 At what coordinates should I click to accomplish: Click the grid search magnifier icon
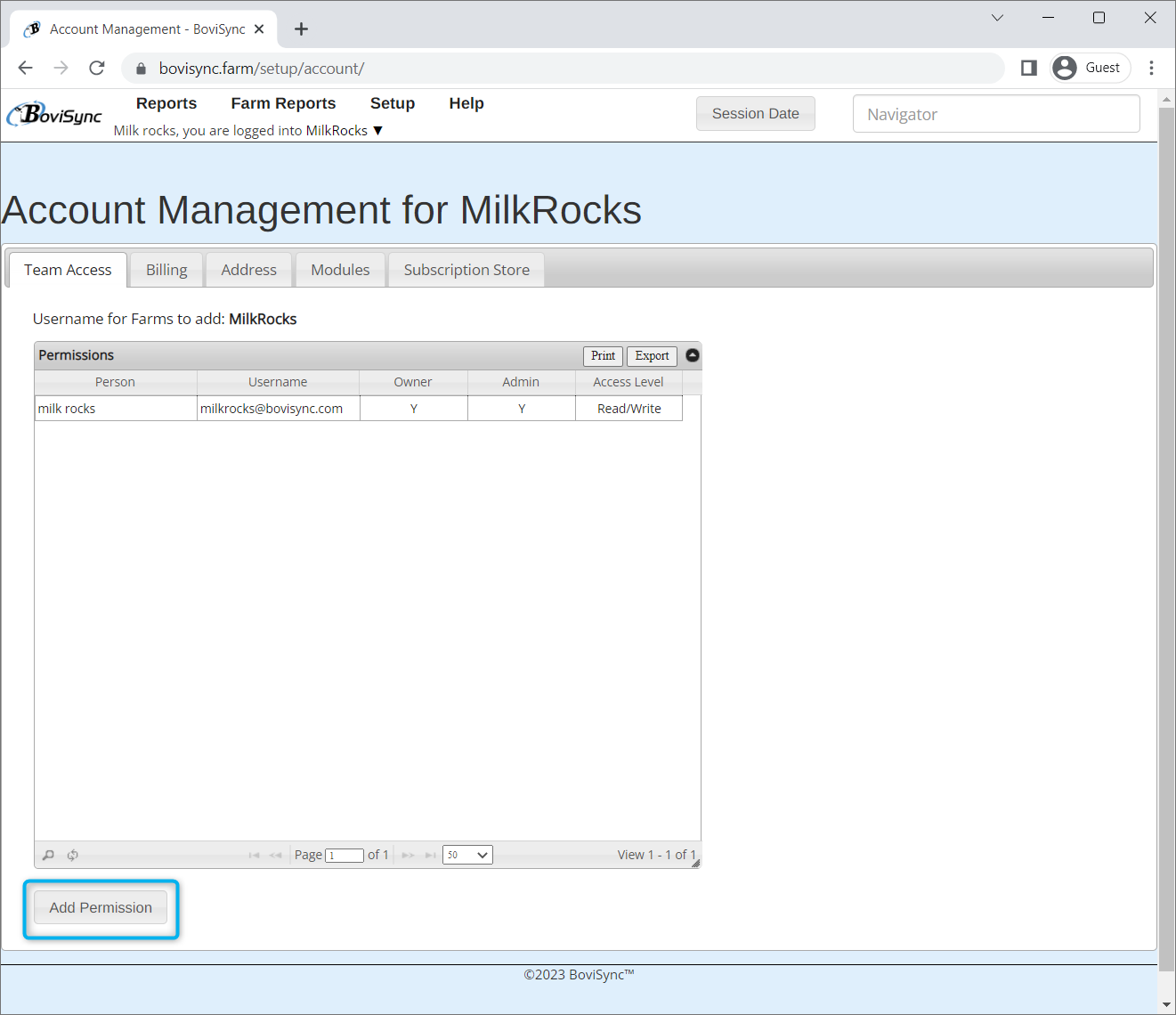(x=48, y=855)
